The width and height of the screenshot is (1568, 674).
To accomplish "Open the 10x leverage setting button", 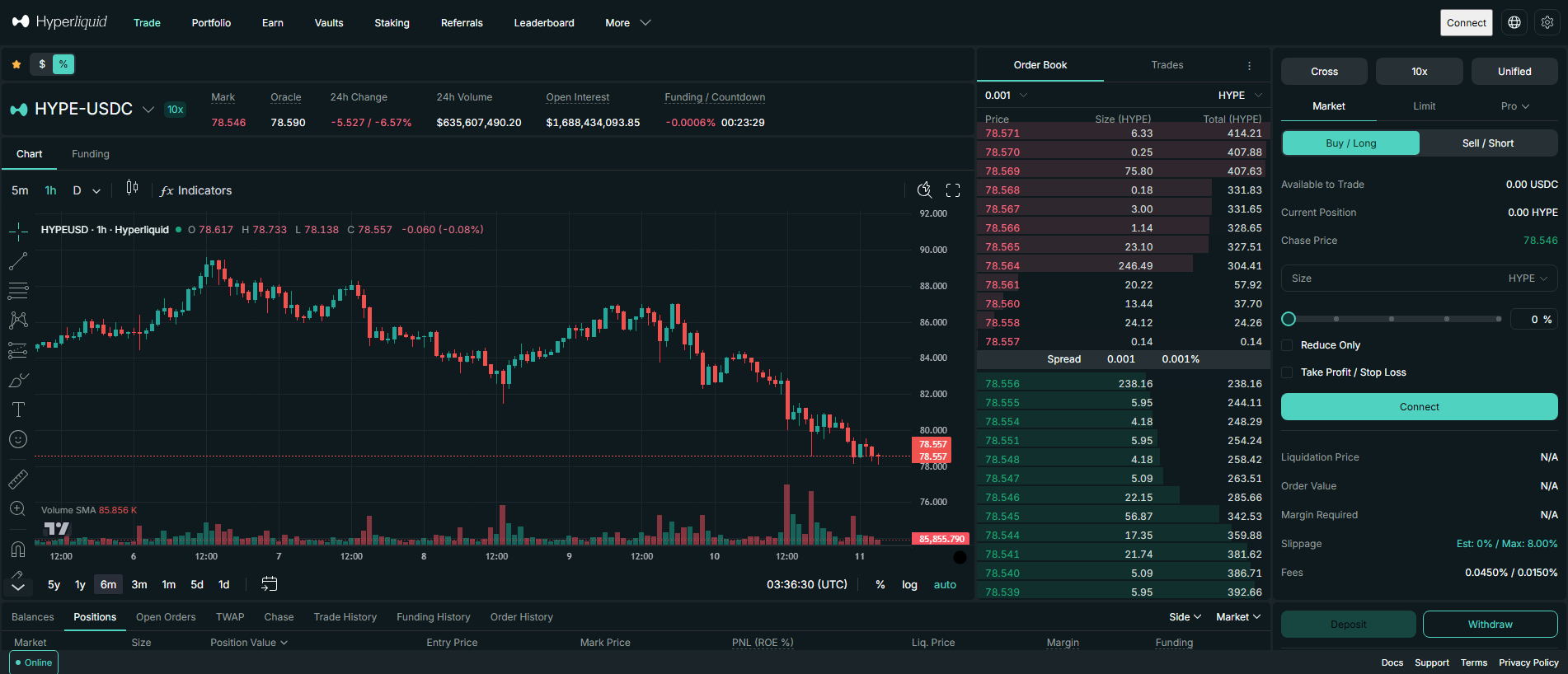I will (1420, 72).
